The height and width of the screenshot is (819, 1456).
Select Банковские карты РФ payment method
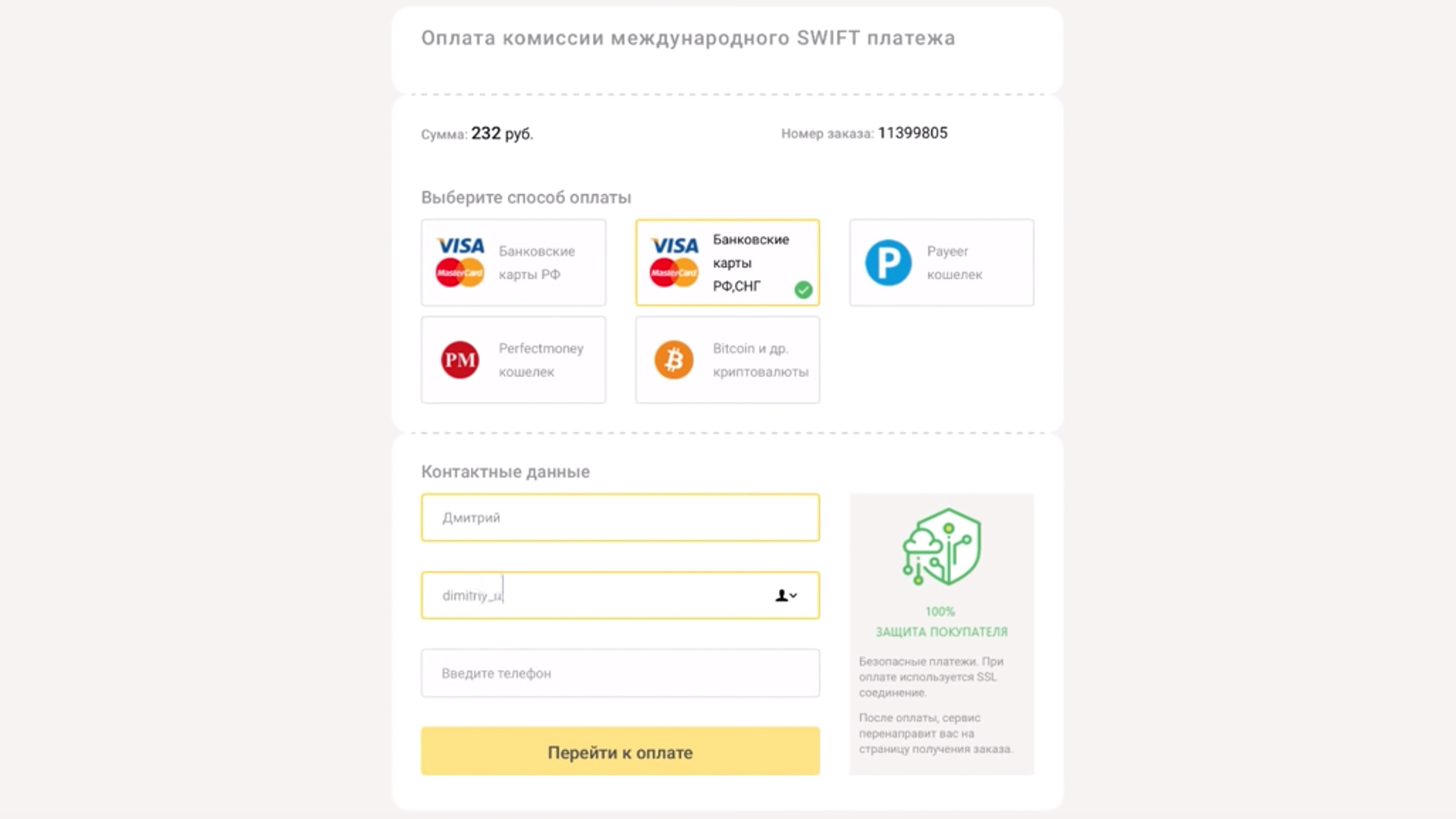coord(513,262)
